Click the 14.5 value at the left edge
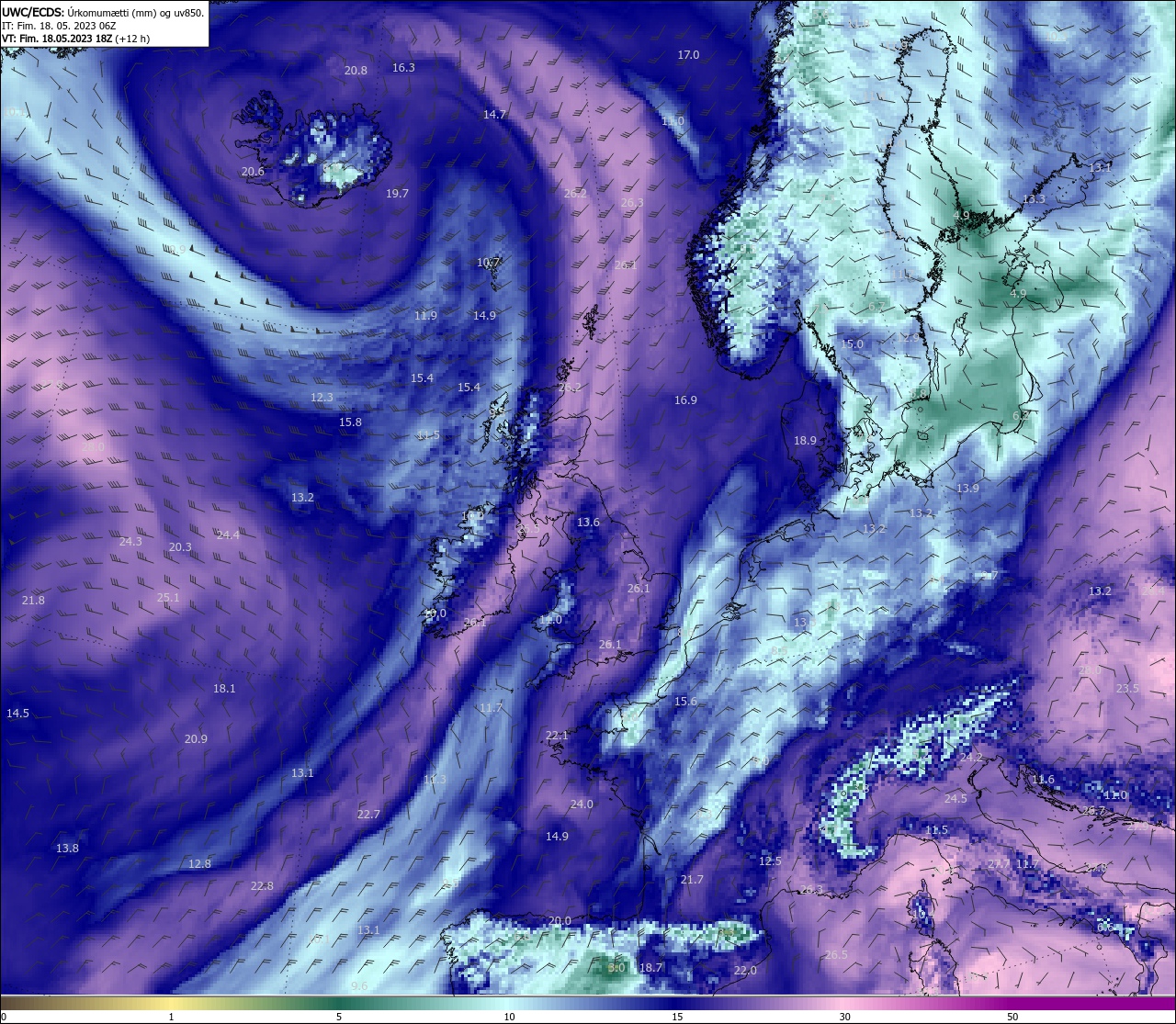 click(17, 714)
